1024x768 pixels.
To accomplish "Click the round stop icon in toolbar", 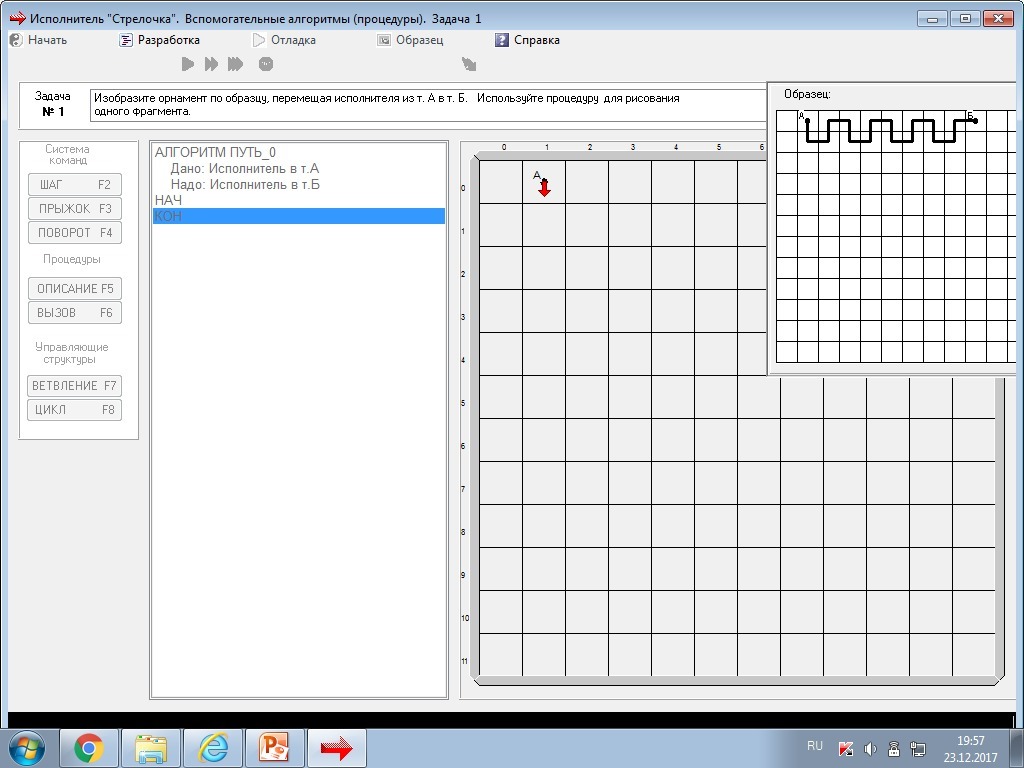I will (266, 64).
